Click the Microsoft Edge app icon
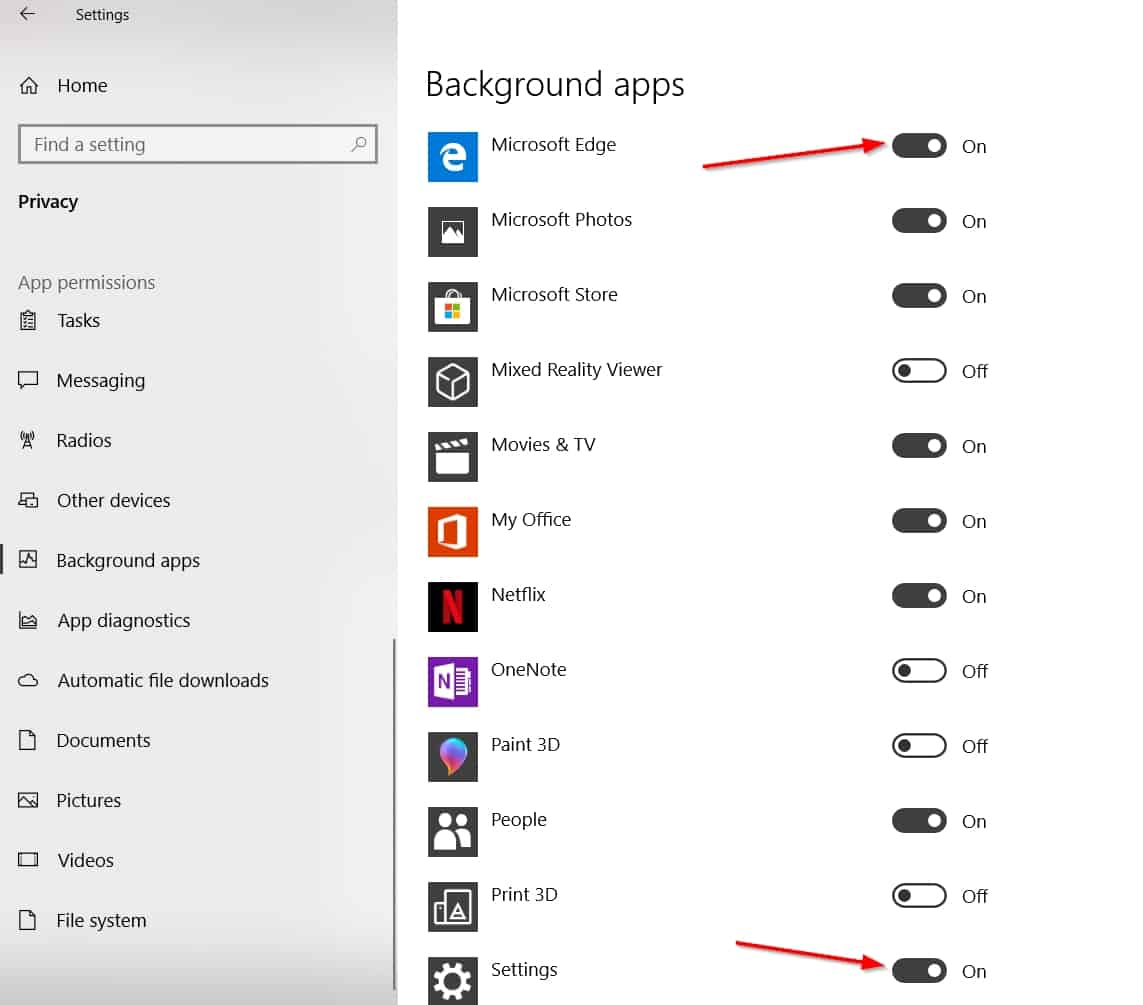This screenshot has width=1143, height=1005. (x=453, y=157)
